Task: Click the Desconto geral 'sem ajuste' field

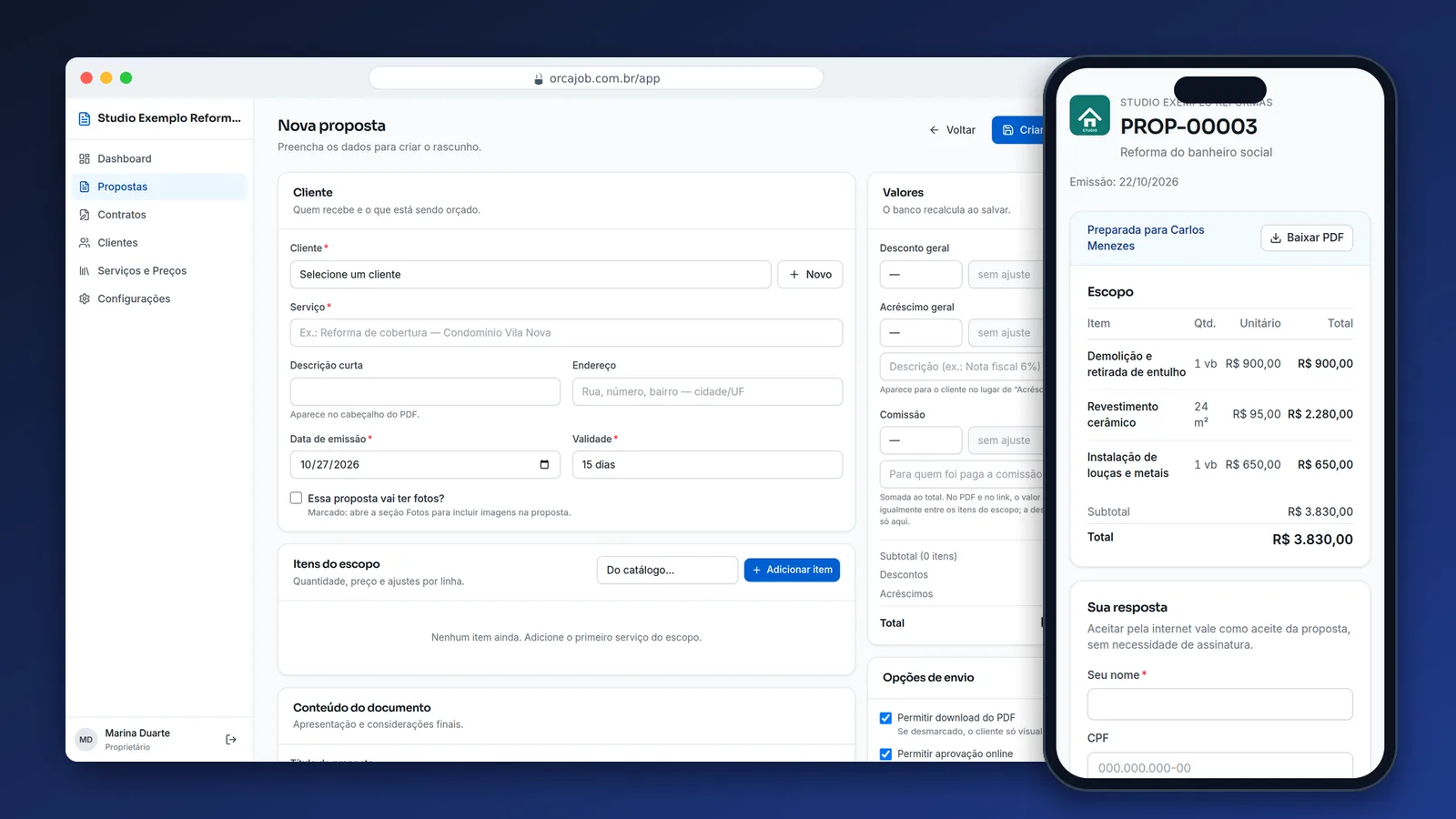Action: (1006, 275)
